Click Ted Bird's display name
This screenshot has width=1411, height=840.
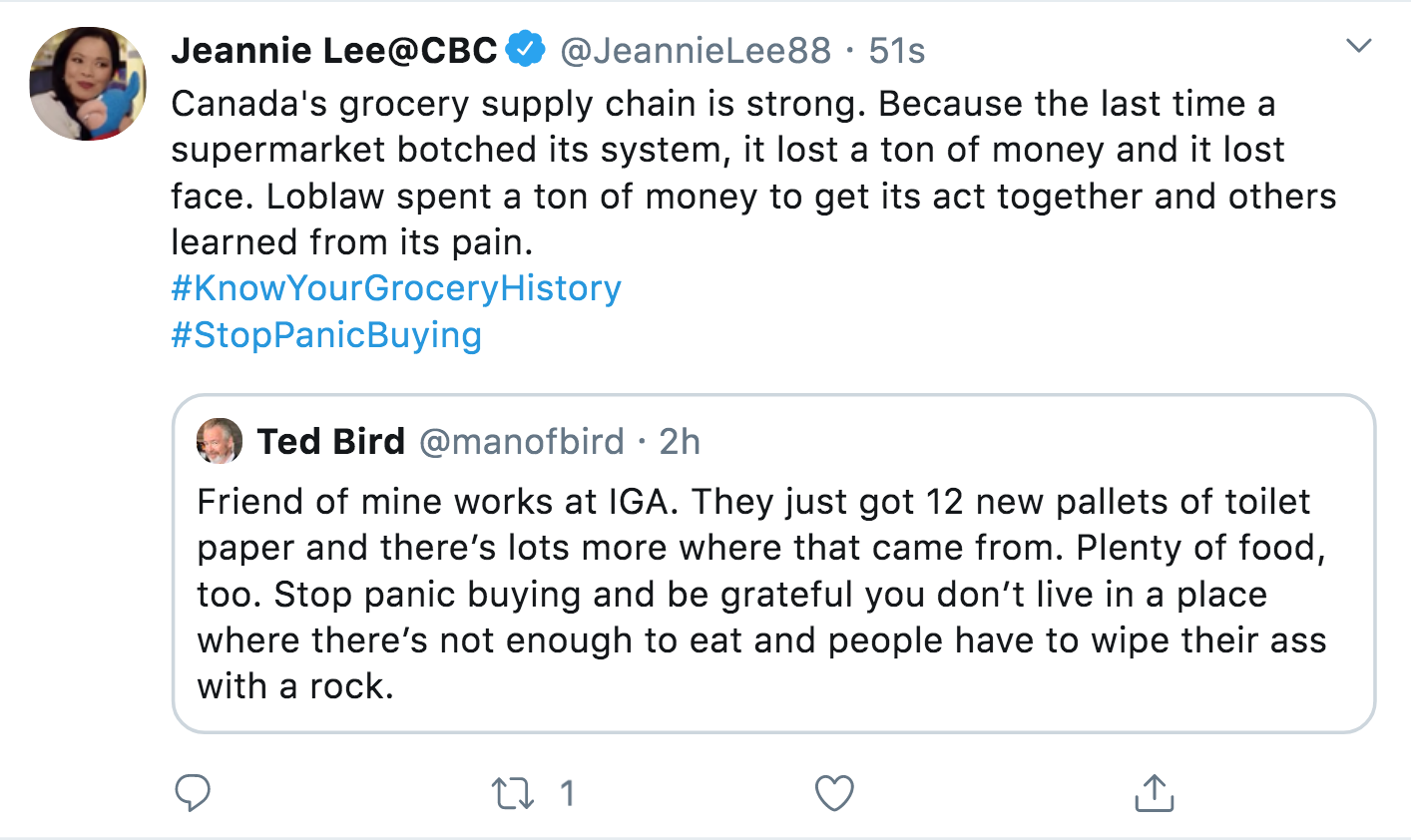coord(331,441)
